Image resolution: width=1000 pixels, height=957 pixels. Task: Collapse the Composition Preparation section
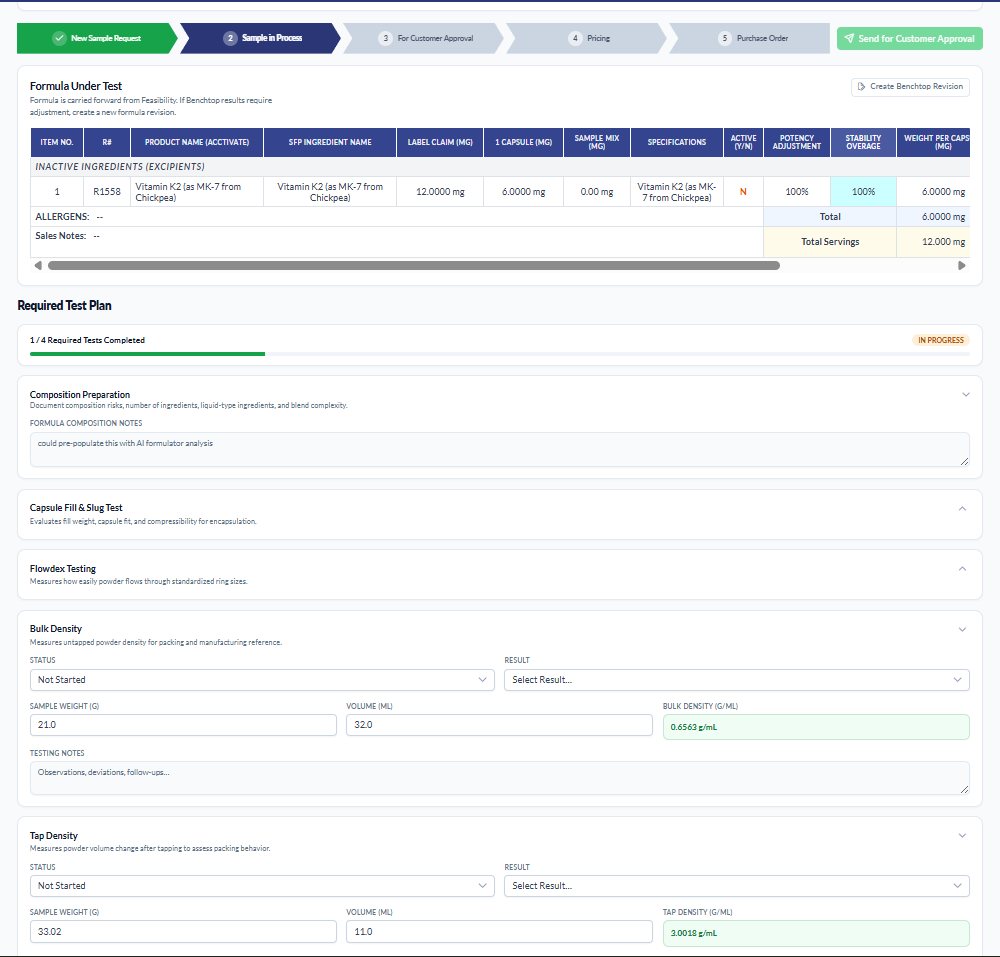click(x=966, y=395)
